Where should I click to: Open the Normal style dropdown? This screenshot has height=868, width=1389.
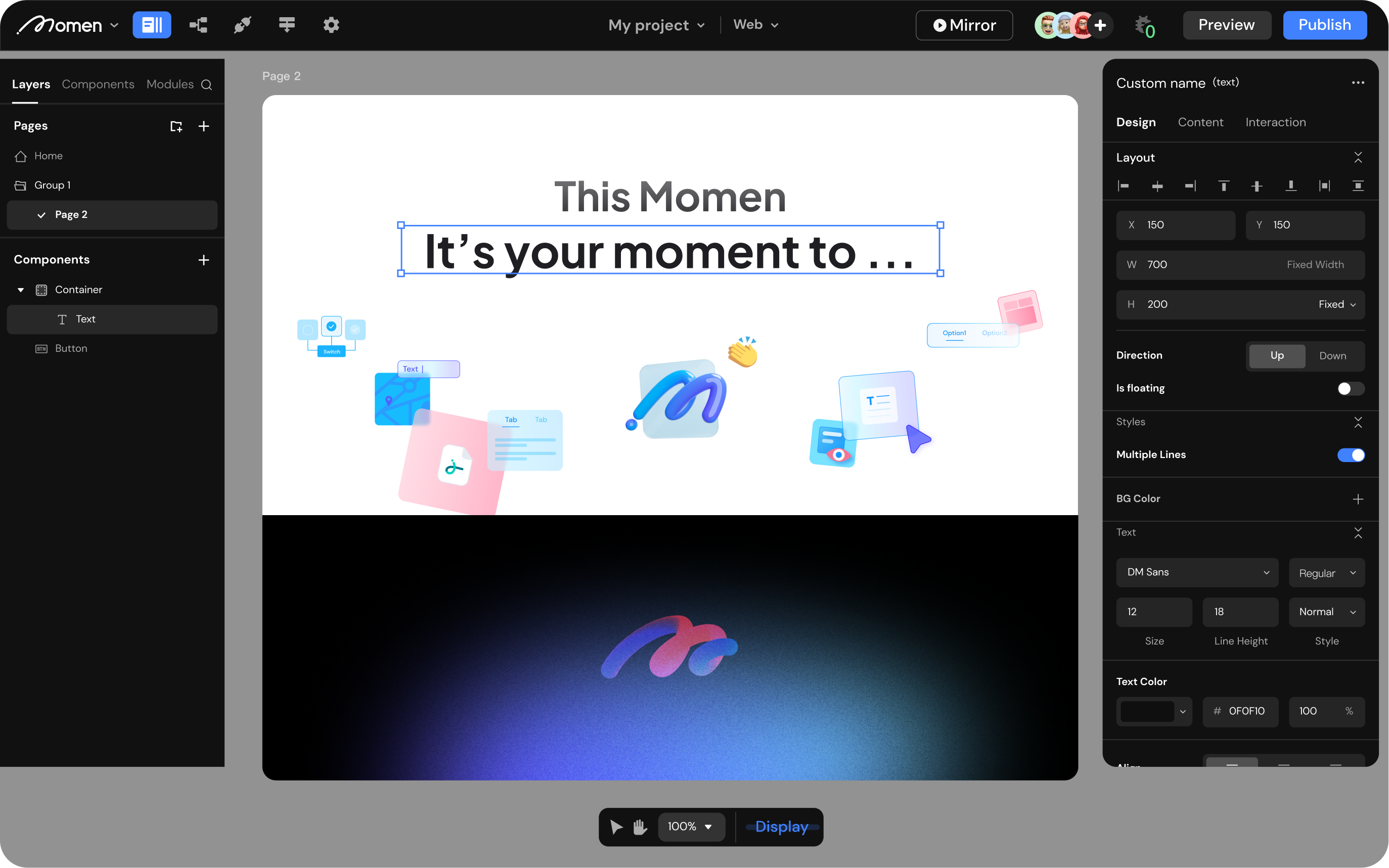tap(1326, 612)
